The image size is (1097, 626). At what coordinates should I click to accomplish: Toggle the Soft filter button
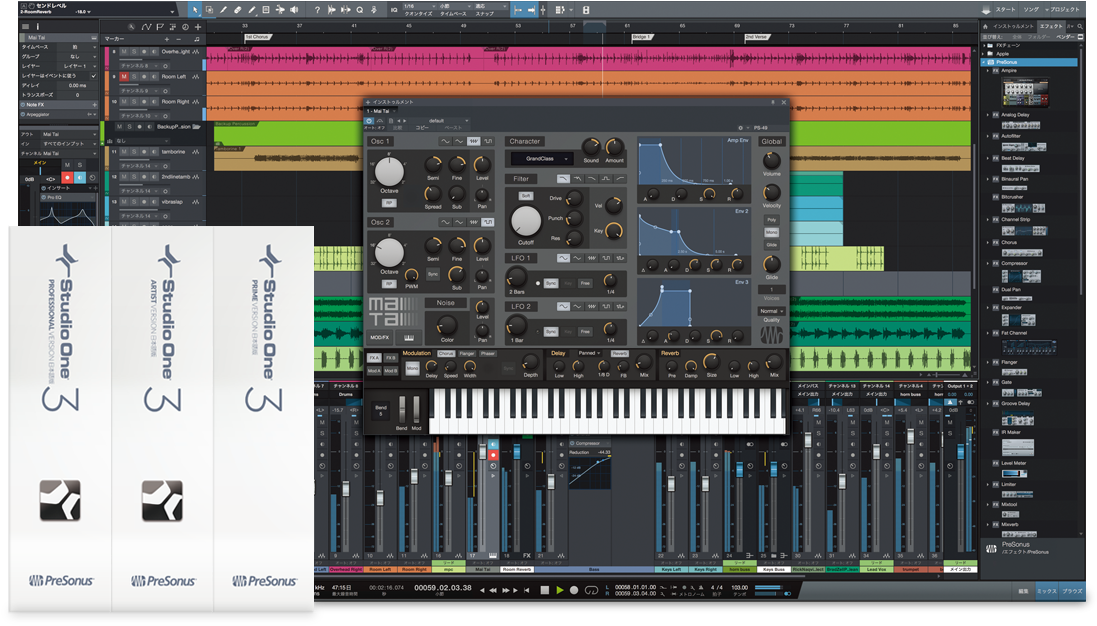tap(525, 196)
